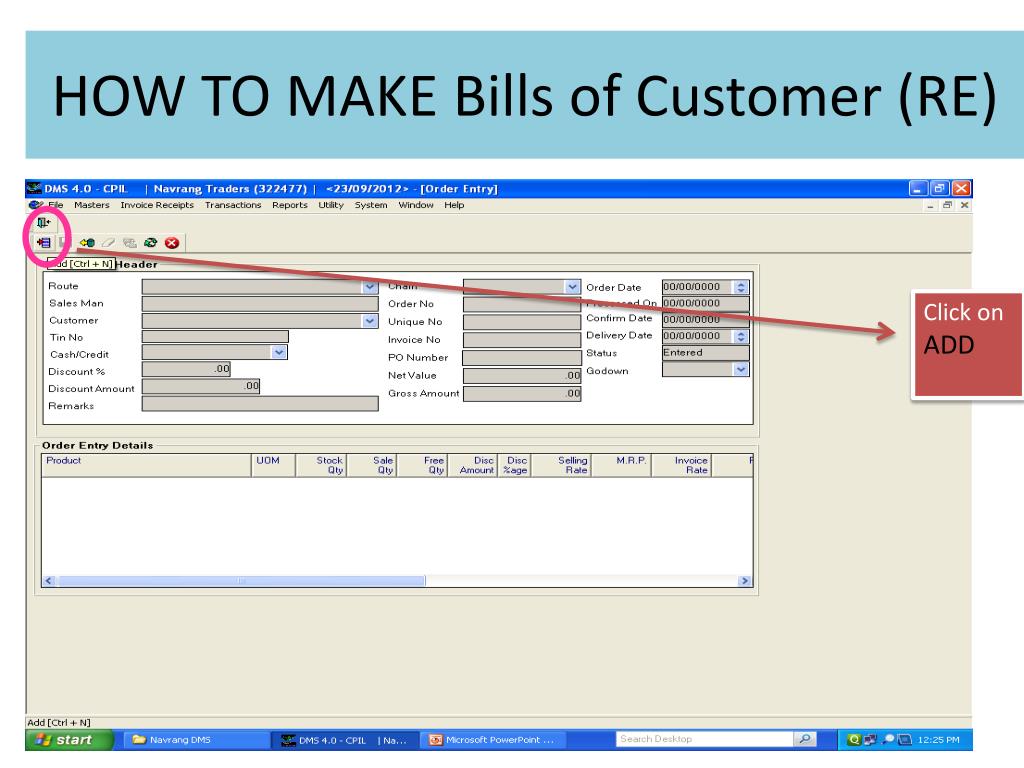Open the Help menu

[454, 205]
